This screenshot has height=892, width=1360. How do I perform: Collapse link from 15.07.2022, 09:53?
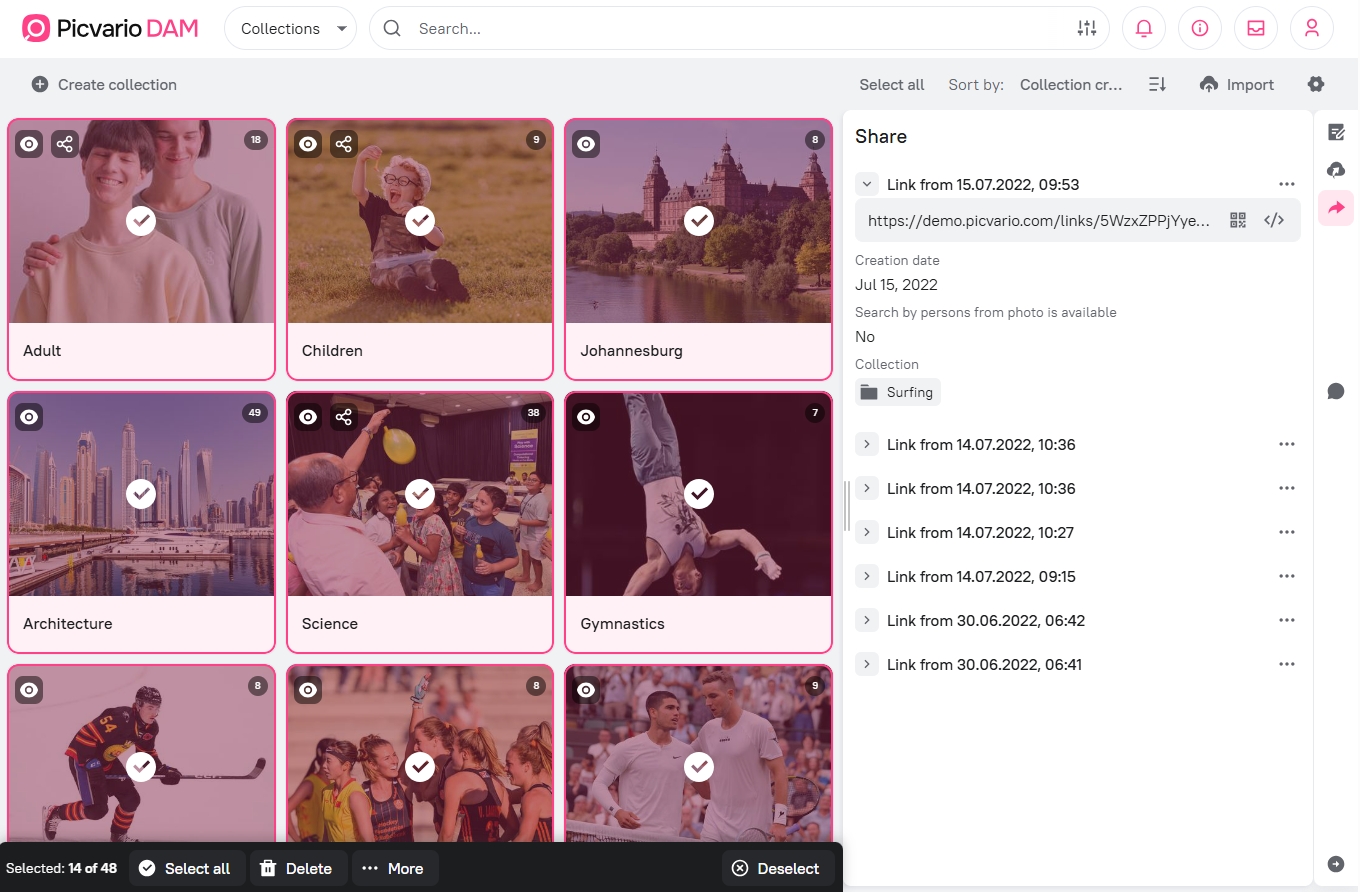point(867,184)
